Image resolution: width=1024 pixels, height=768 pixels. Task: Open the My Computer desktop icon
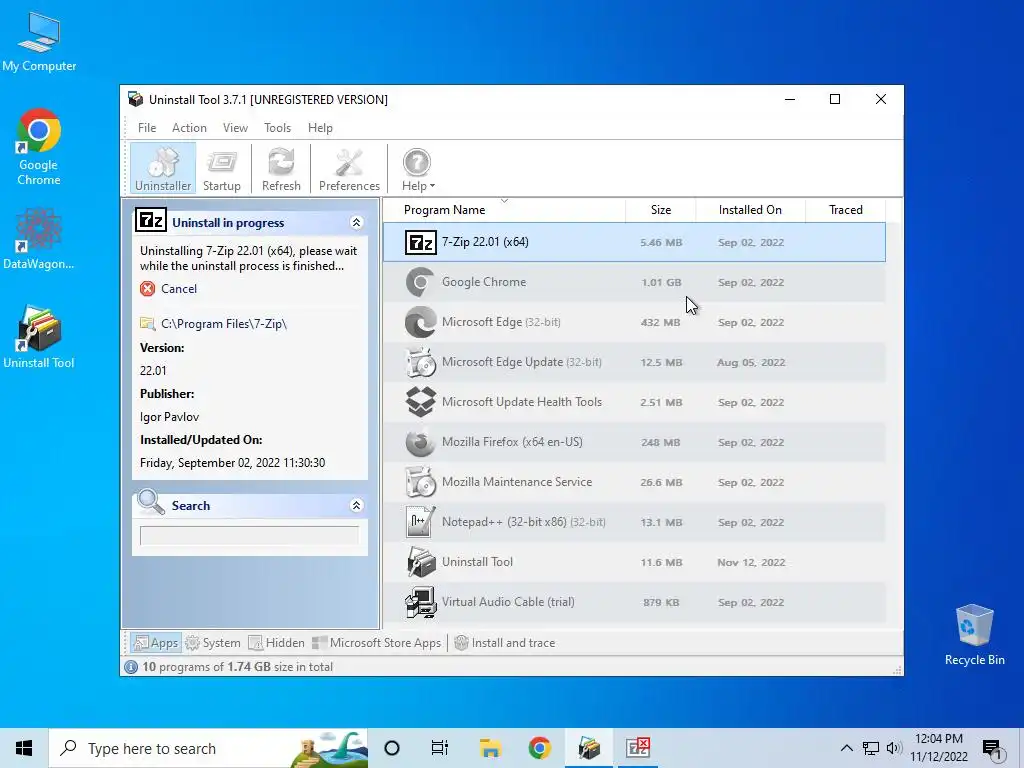click(x=39, y=41)
